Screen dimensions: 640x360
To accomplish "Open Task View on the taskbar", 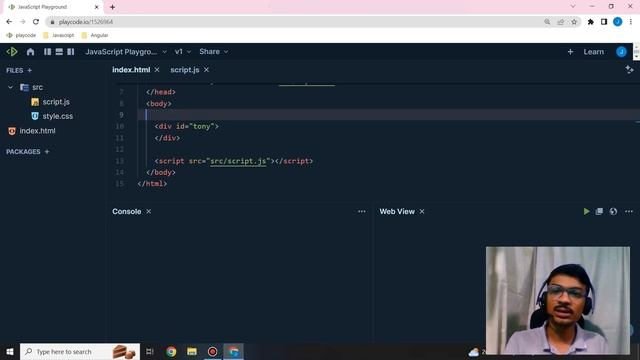I will click(x=150, y=351).
